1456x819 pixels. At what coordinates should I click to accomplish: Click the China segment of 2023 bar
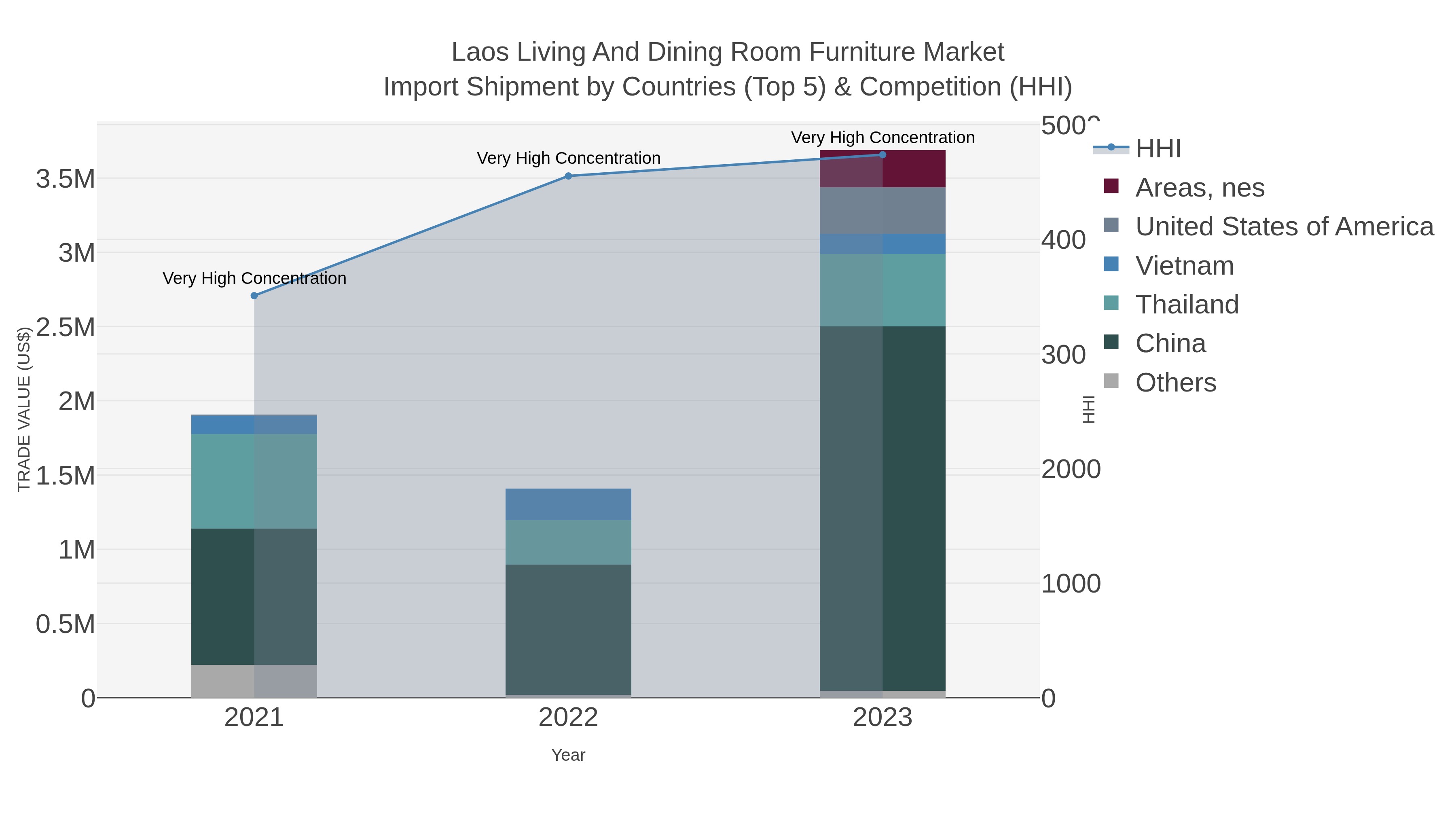coord(883,509)
